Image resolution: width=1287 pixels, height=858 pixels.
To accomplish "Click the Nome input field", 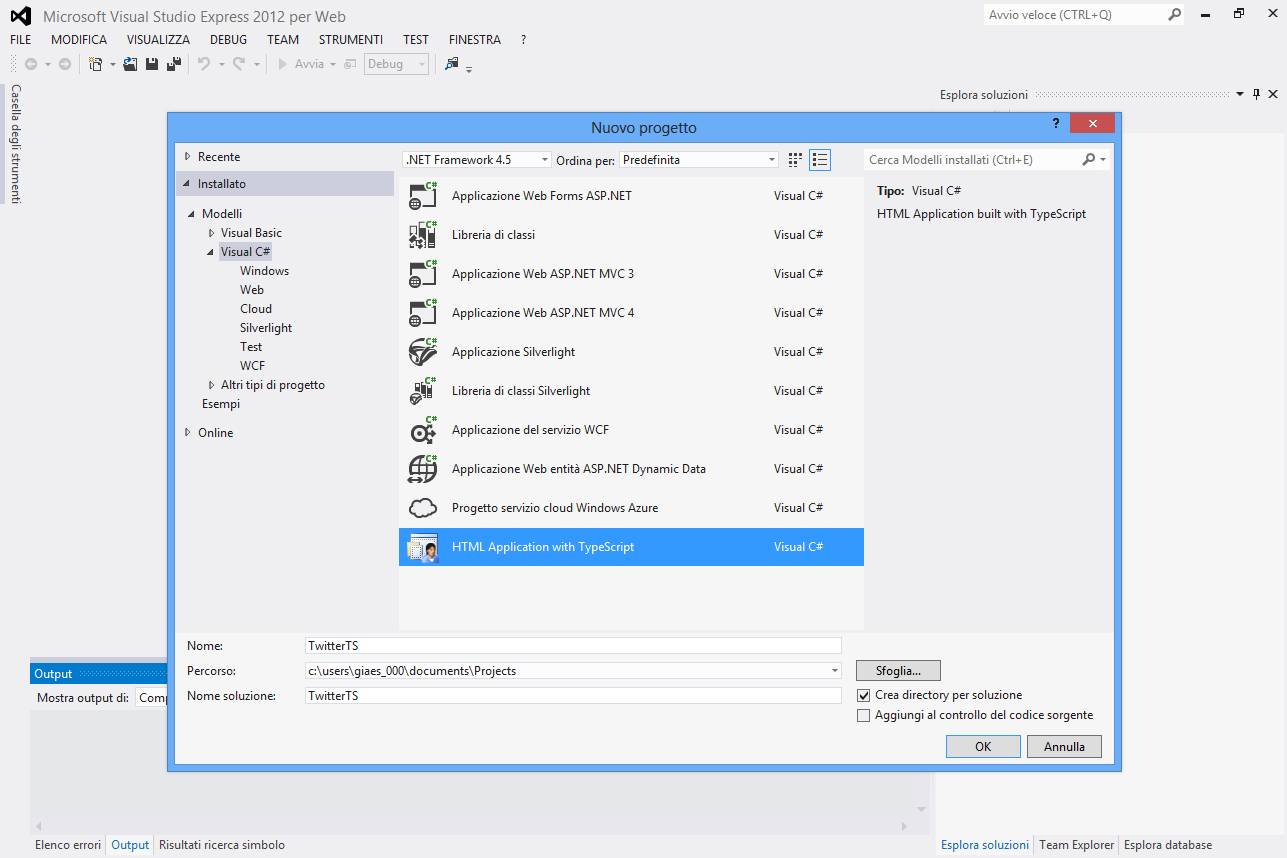I will 573,646.
